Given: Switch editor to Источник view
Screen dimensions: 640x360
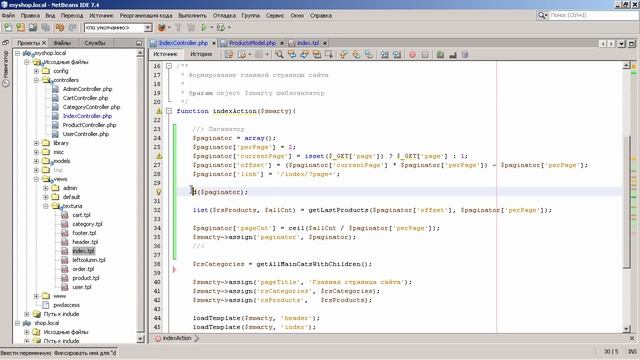Looking at the screenshot, I should click(x=166, y=54).
